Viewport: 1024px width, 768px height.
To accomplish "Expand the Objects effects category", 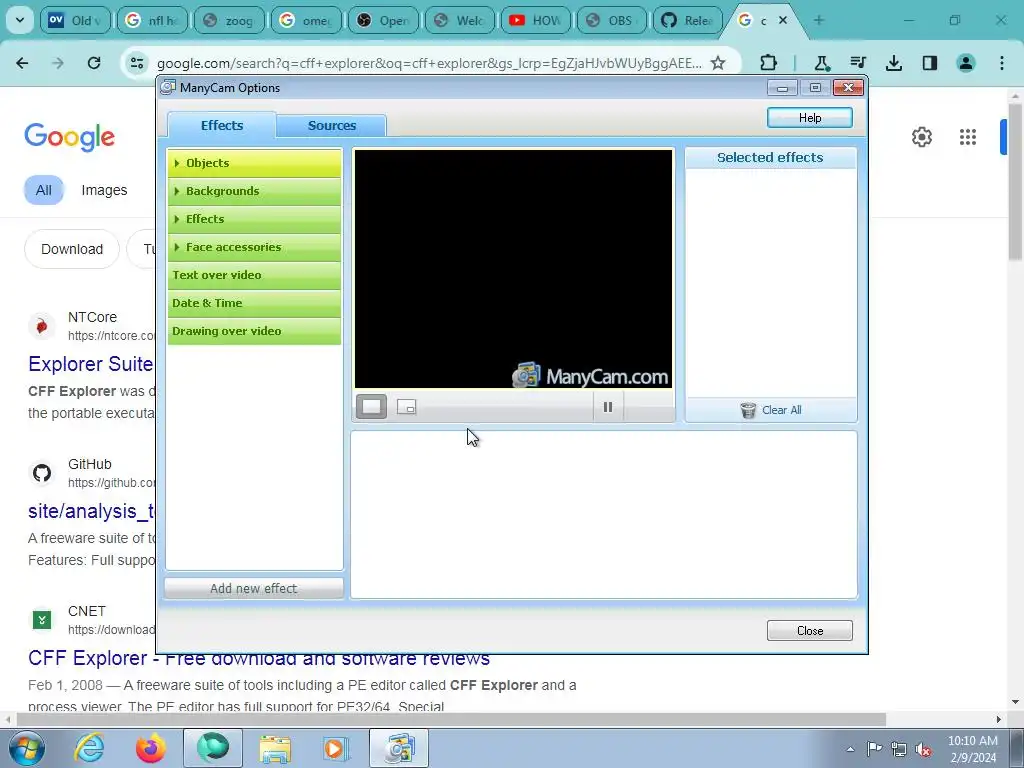I will click(254, 163).
